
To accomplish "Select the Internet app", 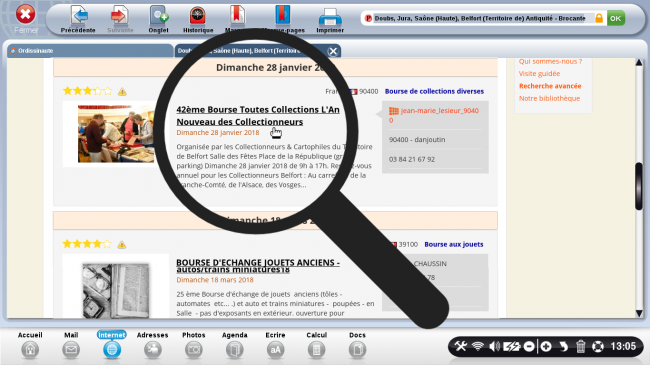I will click(x=112, y=345).
